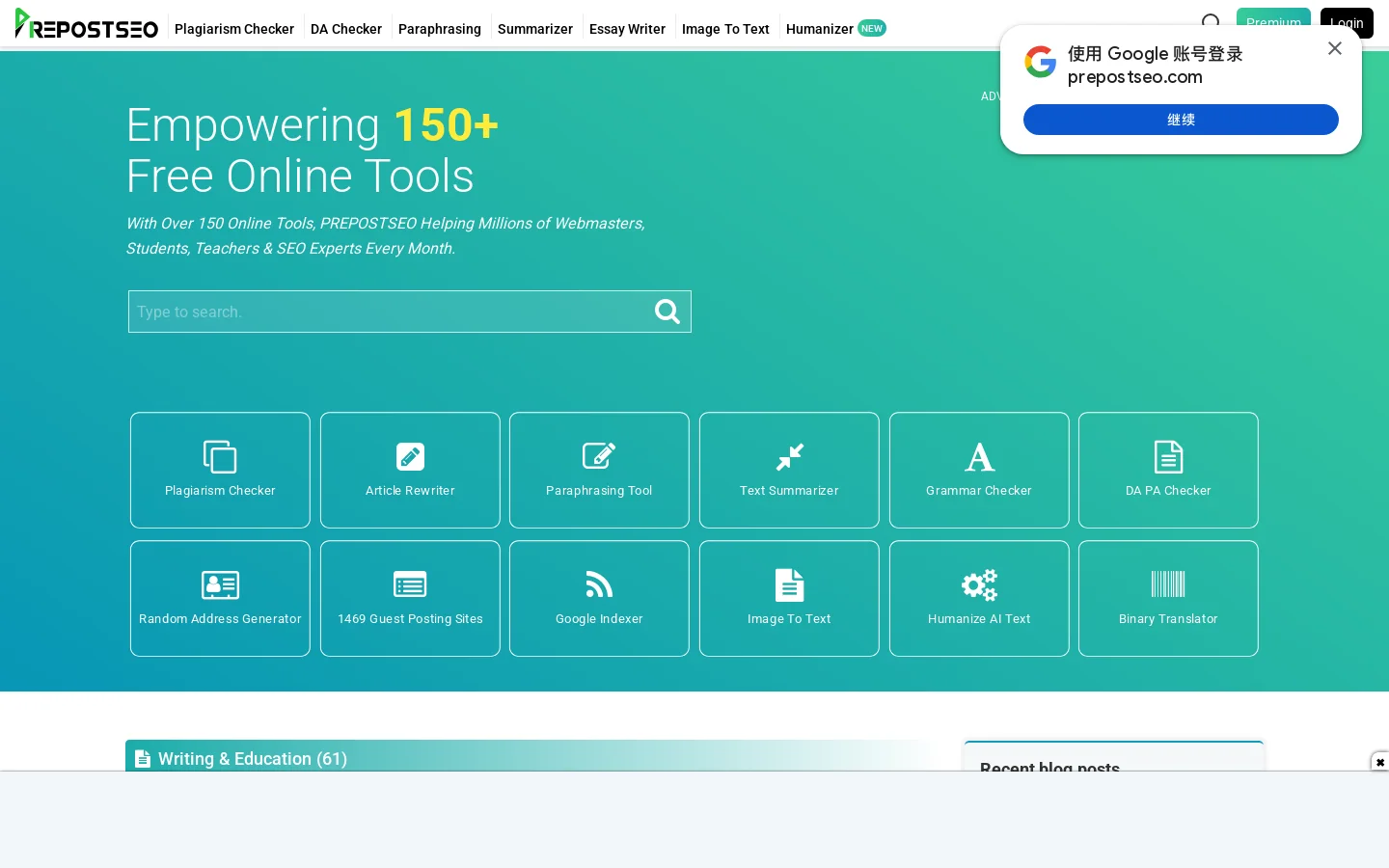Open the Text Summarizer compress icon

pyautogui.click(x=789, y=457)
